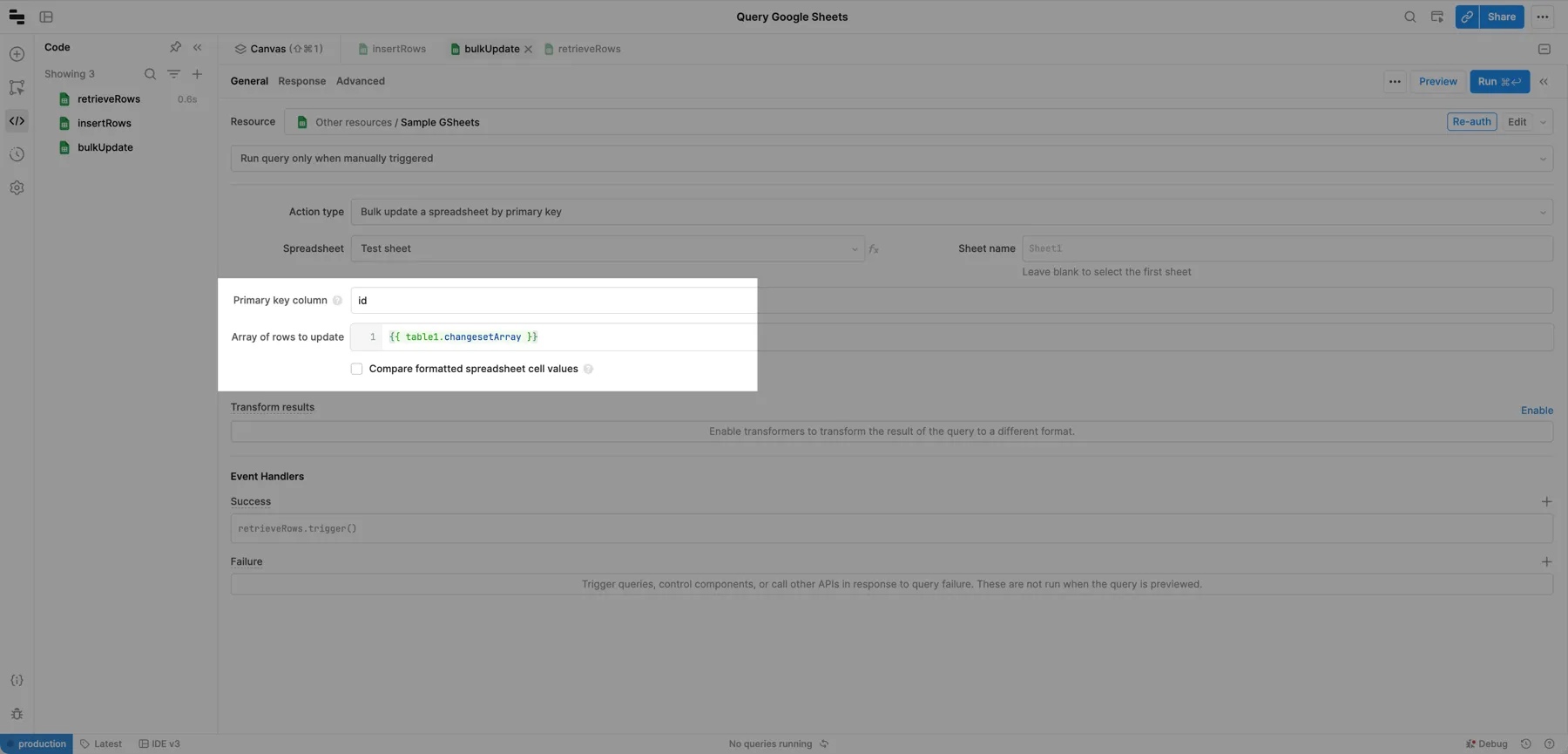The width and height of the screenshot is (1568, 754).
Task: Show help for Compare formatted cell values
Action: [588, 370]
